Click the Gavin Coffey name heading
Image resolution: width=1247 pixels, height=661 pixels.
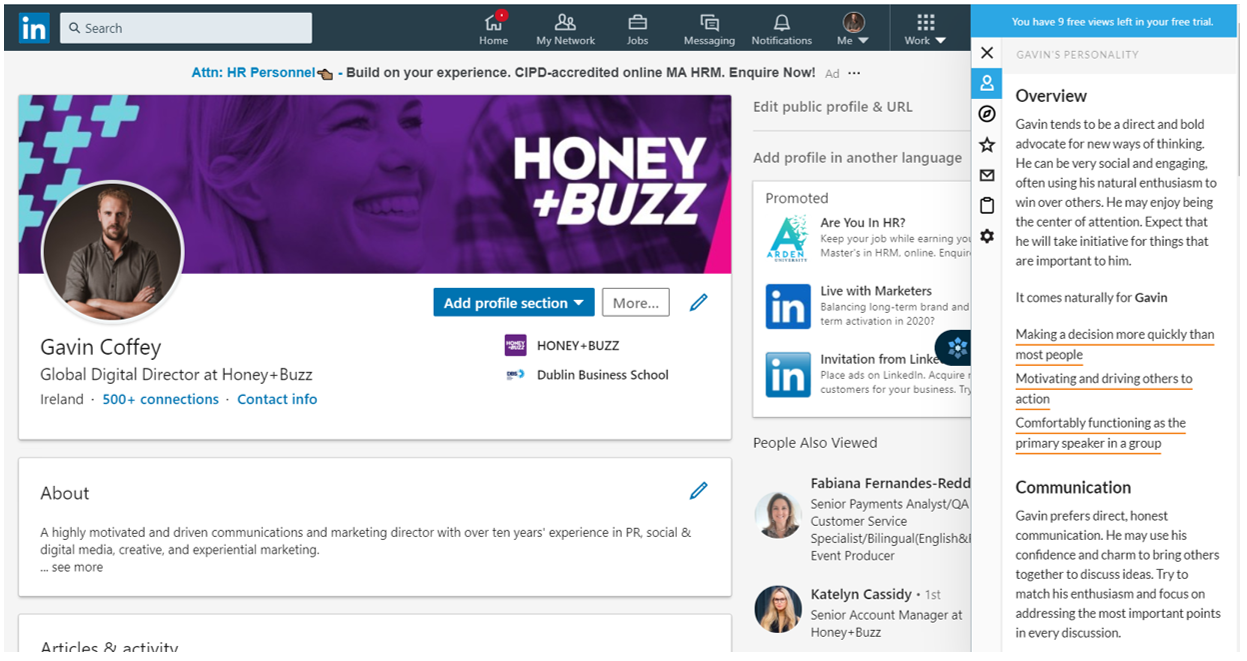tap(100, 347)
